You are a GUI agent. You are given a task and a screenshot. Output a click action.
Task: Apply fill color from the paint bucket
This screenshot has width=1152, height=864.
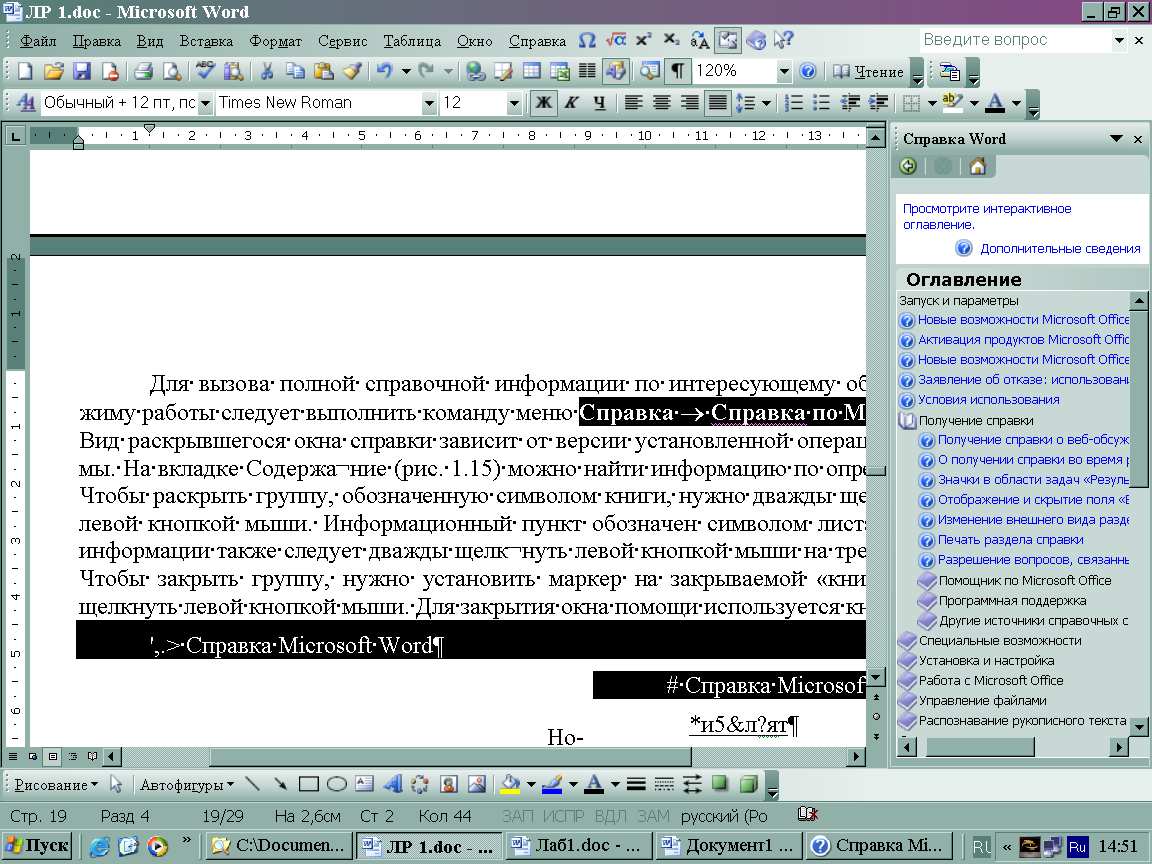[510, 784]
